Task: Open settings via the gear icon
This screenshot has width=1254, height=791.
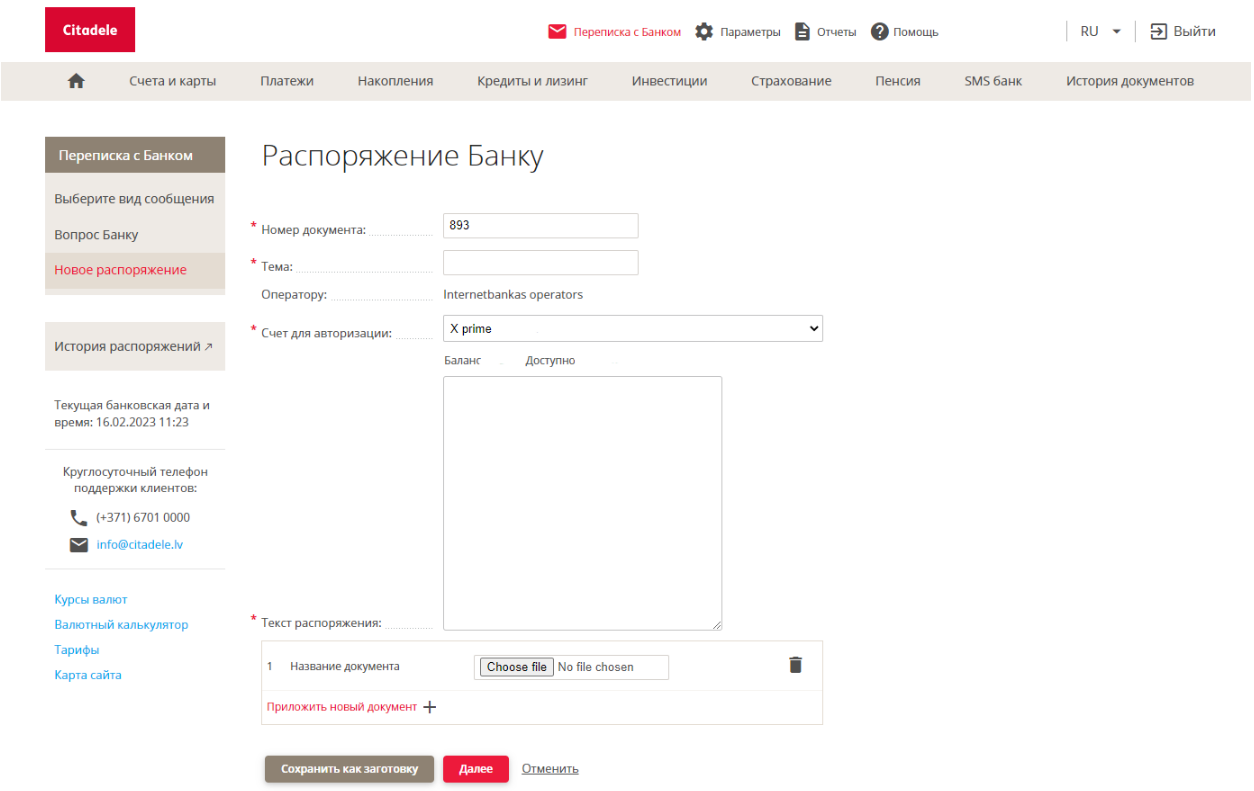Action: (704, 32)
